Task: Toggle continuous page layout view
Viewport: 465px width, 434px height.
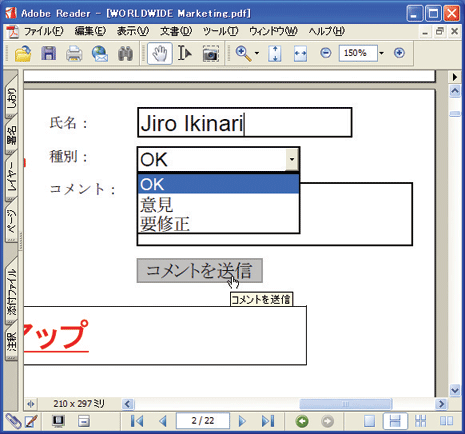Action: 395,421
